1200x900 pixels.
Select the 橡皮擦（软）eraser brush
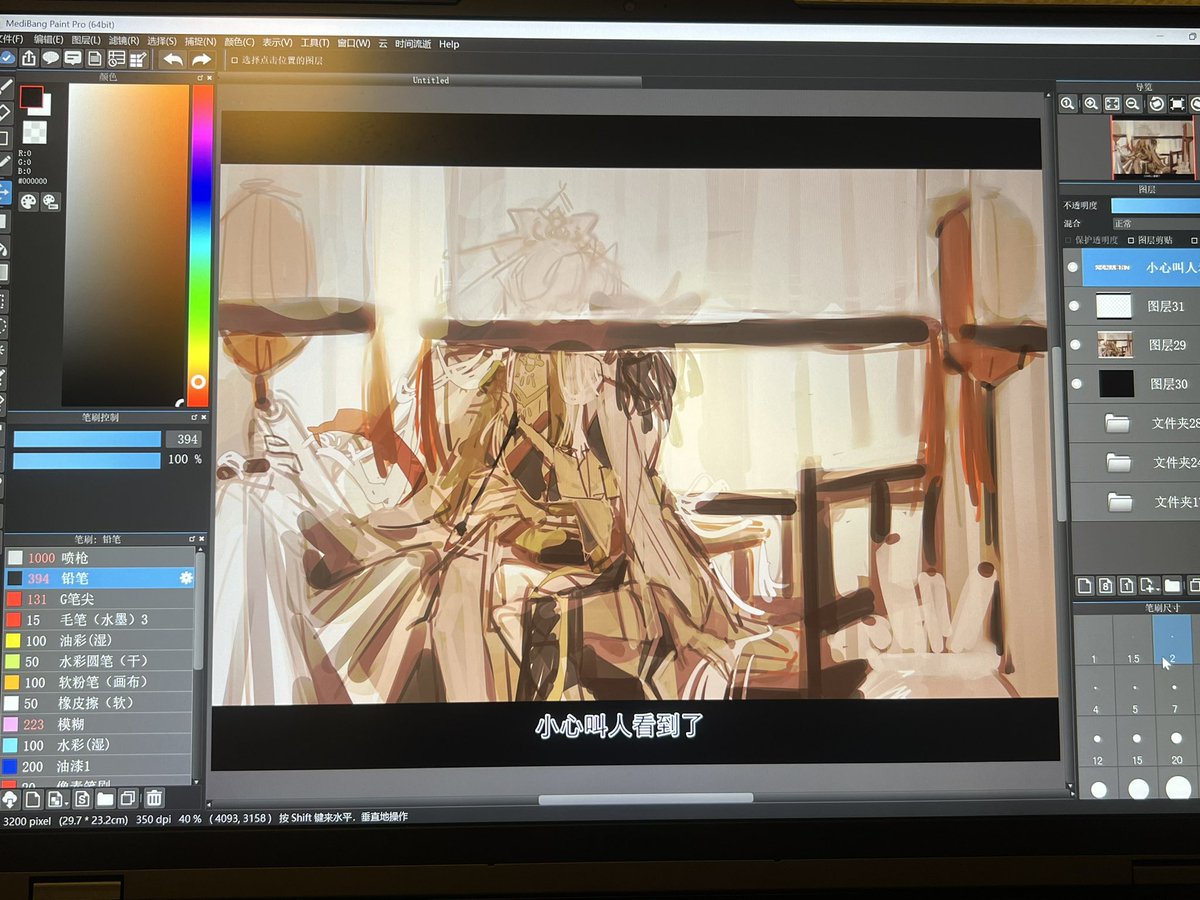coord(99,703)
